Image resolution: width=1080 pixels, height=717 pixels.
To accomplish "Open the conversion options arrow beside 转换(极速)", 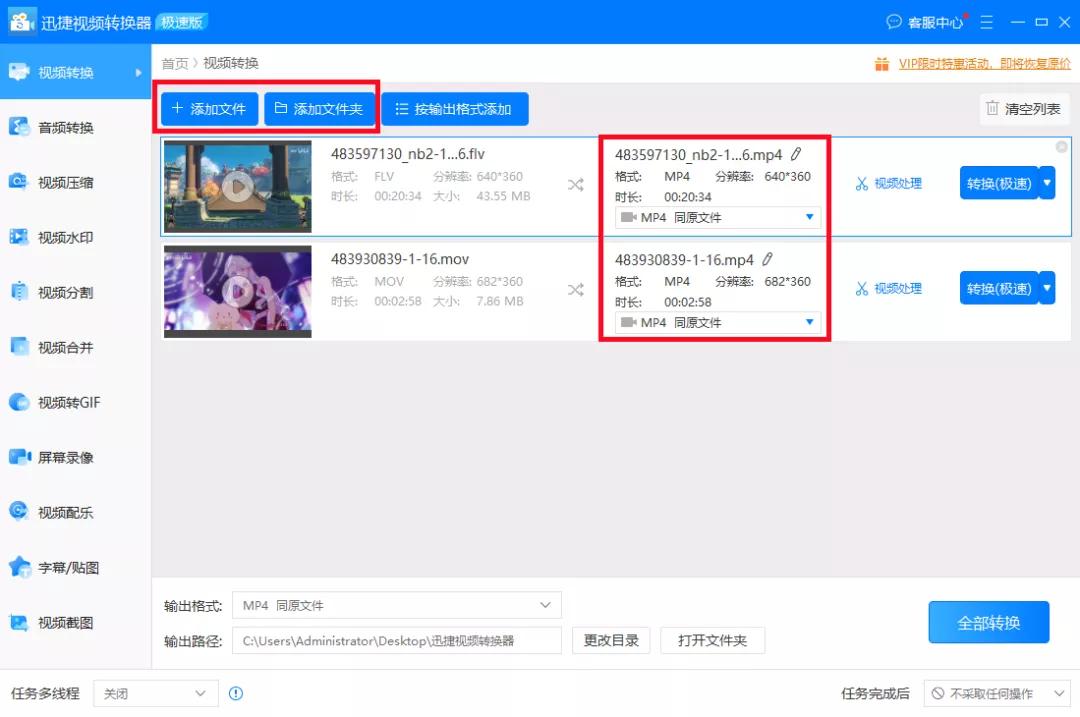I will click(x=1046, y=183).
